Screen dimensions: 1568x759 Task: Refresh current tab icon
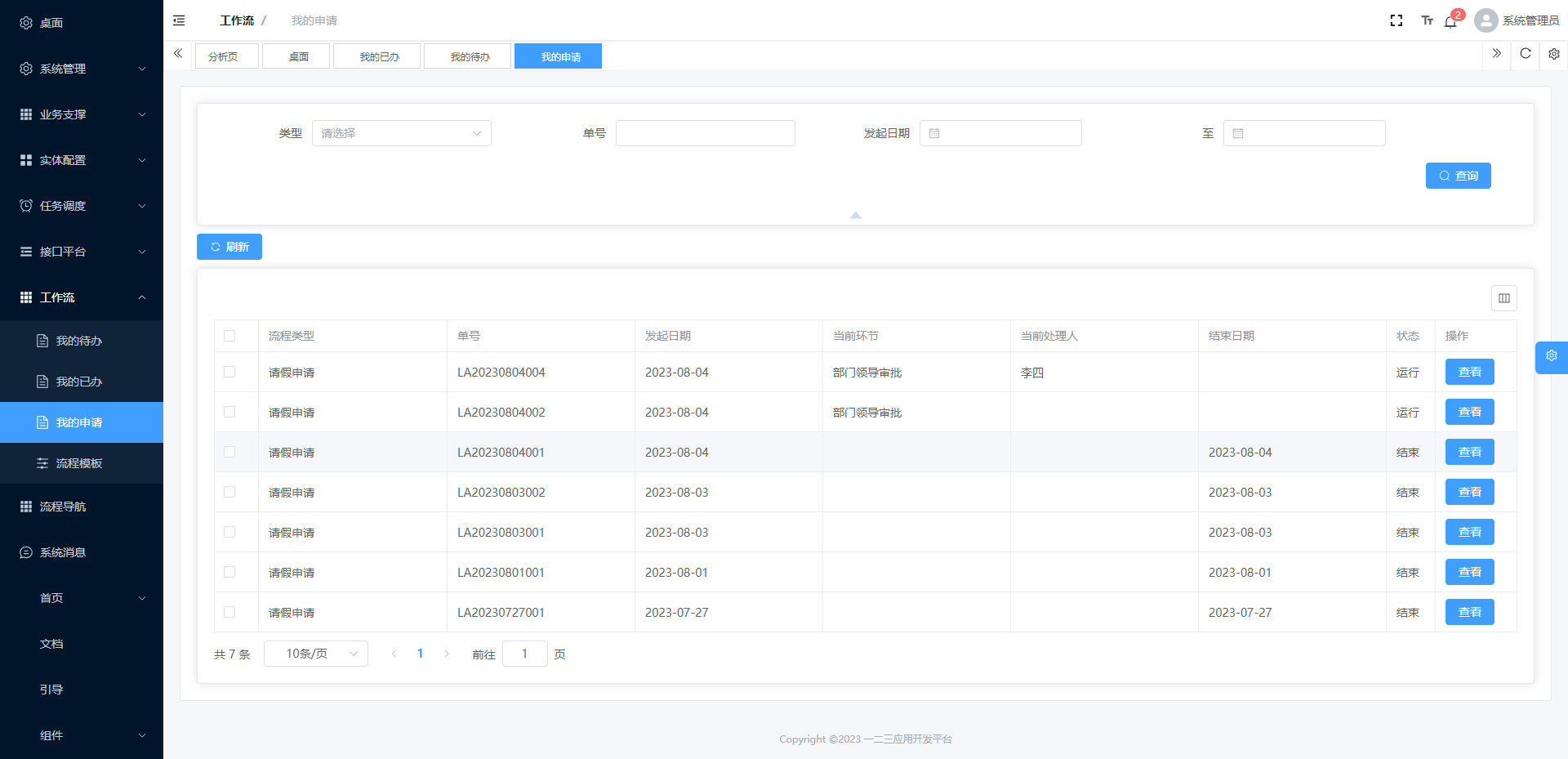[1526, 54]
